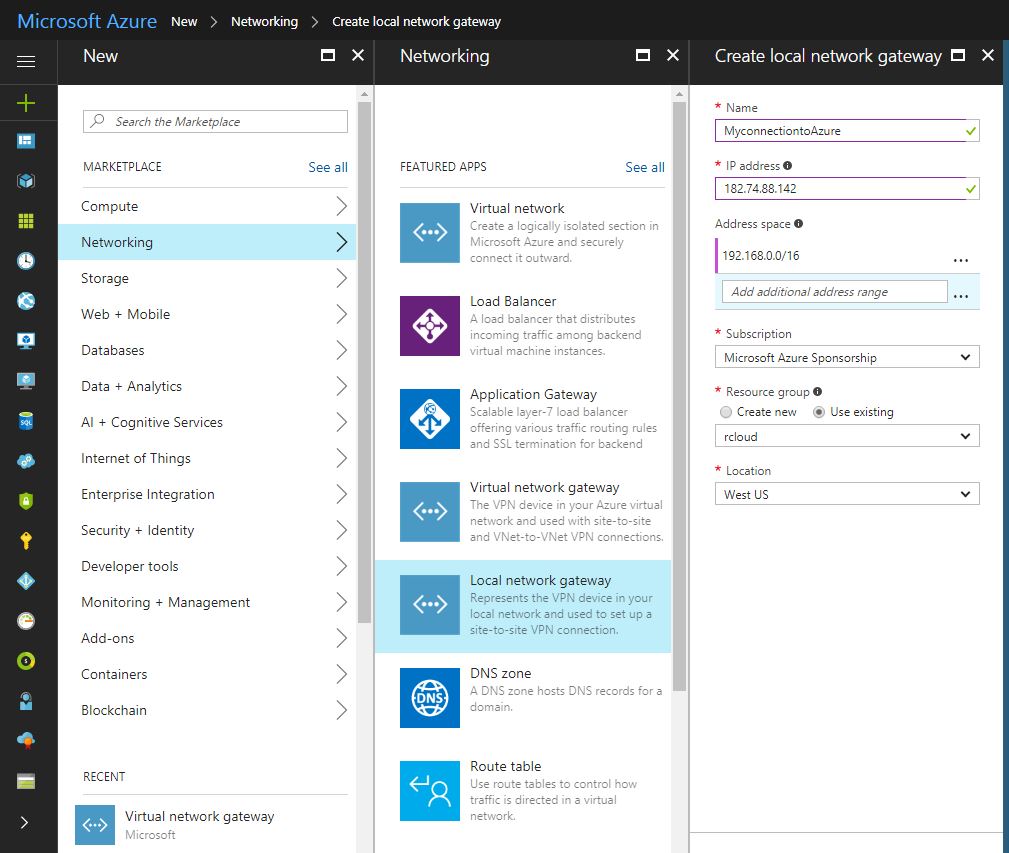Click the clock Recent icon in the sidebar
1009x853 pixels.
coord(26,261)
